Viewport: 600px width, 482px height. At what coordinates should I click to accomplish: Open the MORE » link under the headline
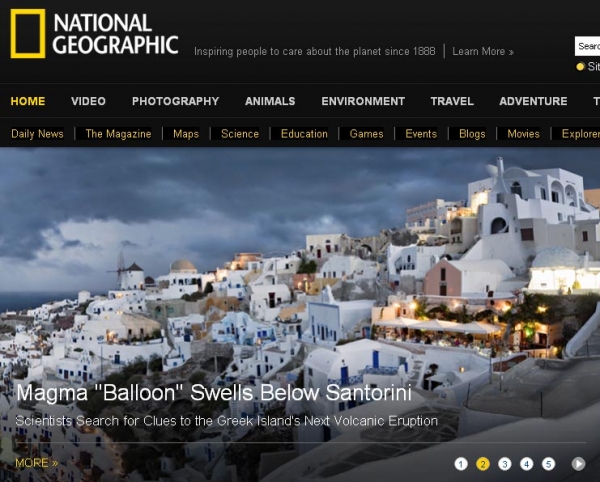(x=36, y=463)
